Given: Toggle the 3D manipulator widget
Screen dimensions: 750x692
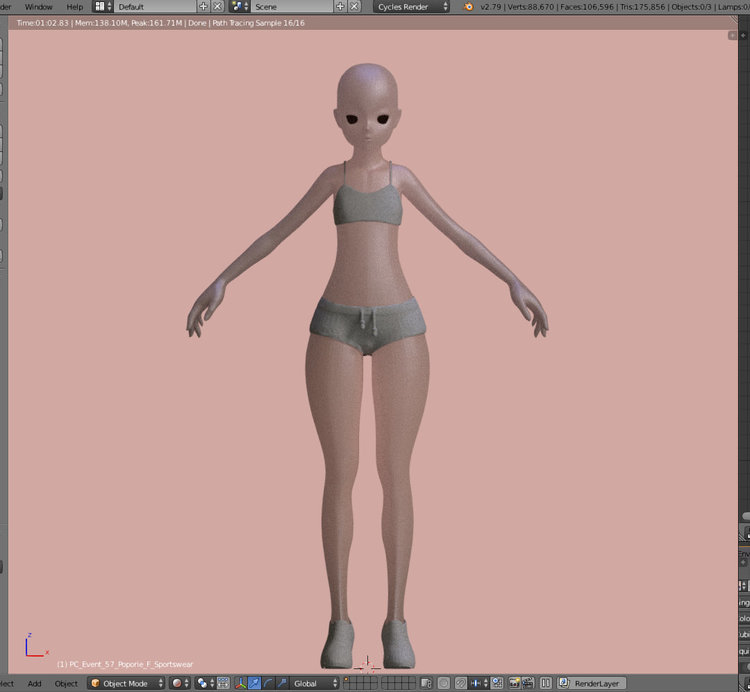Looking at the screenshot, I should point(241,683).
